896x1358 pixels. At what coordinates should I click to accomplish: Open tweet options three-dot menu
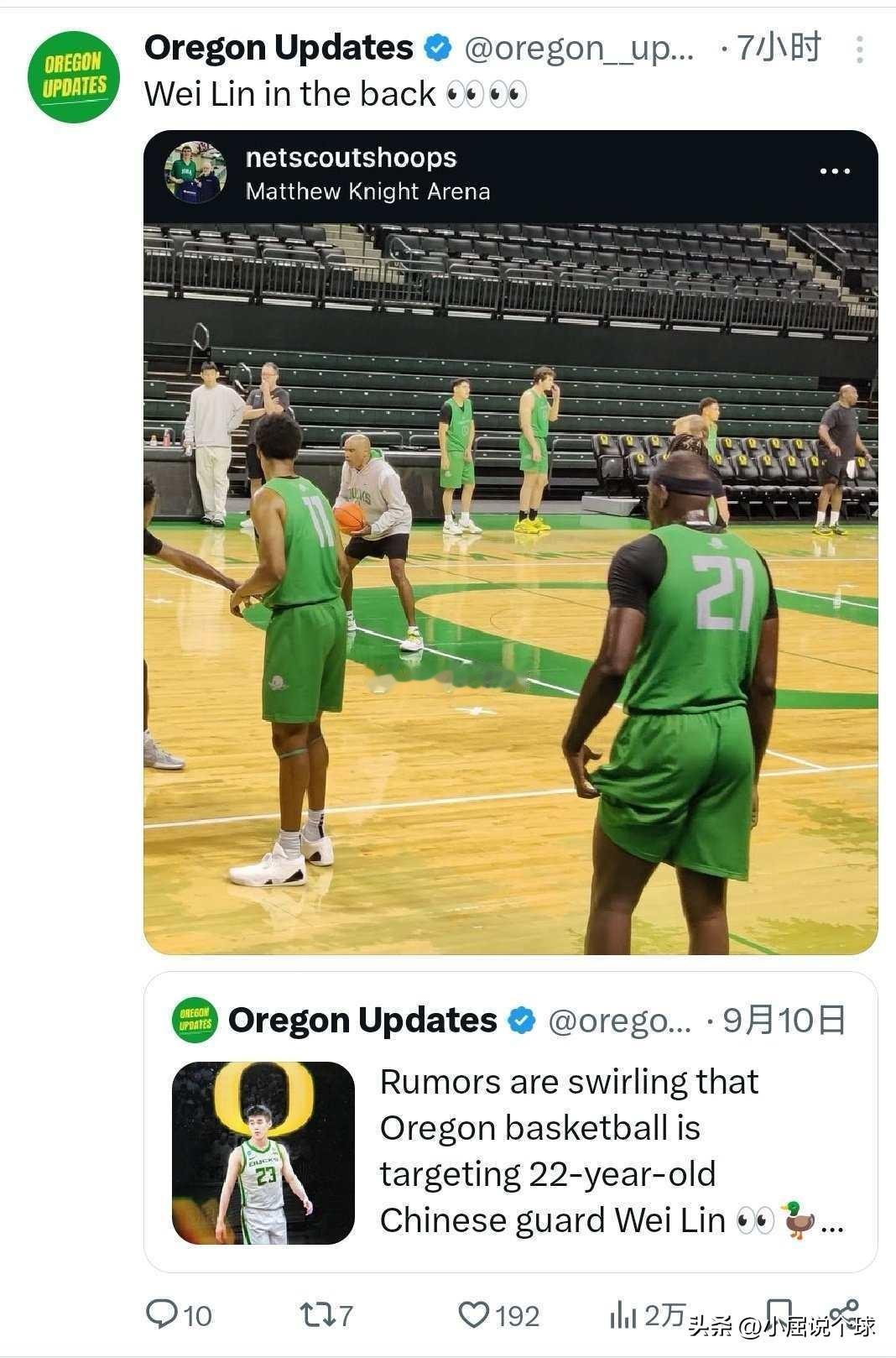tap(859, 50)
